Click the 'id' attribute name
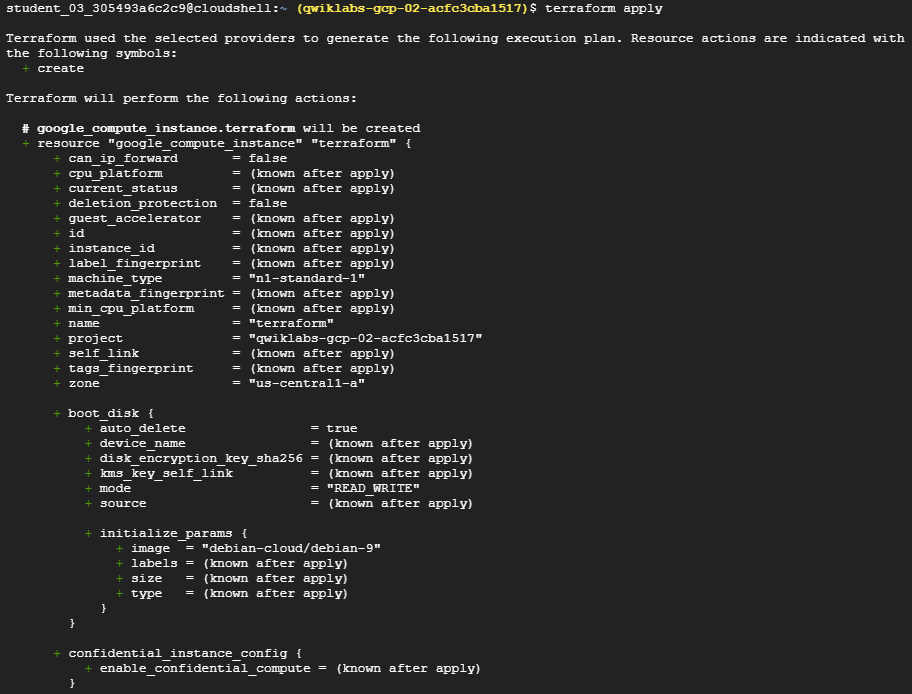This screenshot has height=694, width=912. click(76, 234)
